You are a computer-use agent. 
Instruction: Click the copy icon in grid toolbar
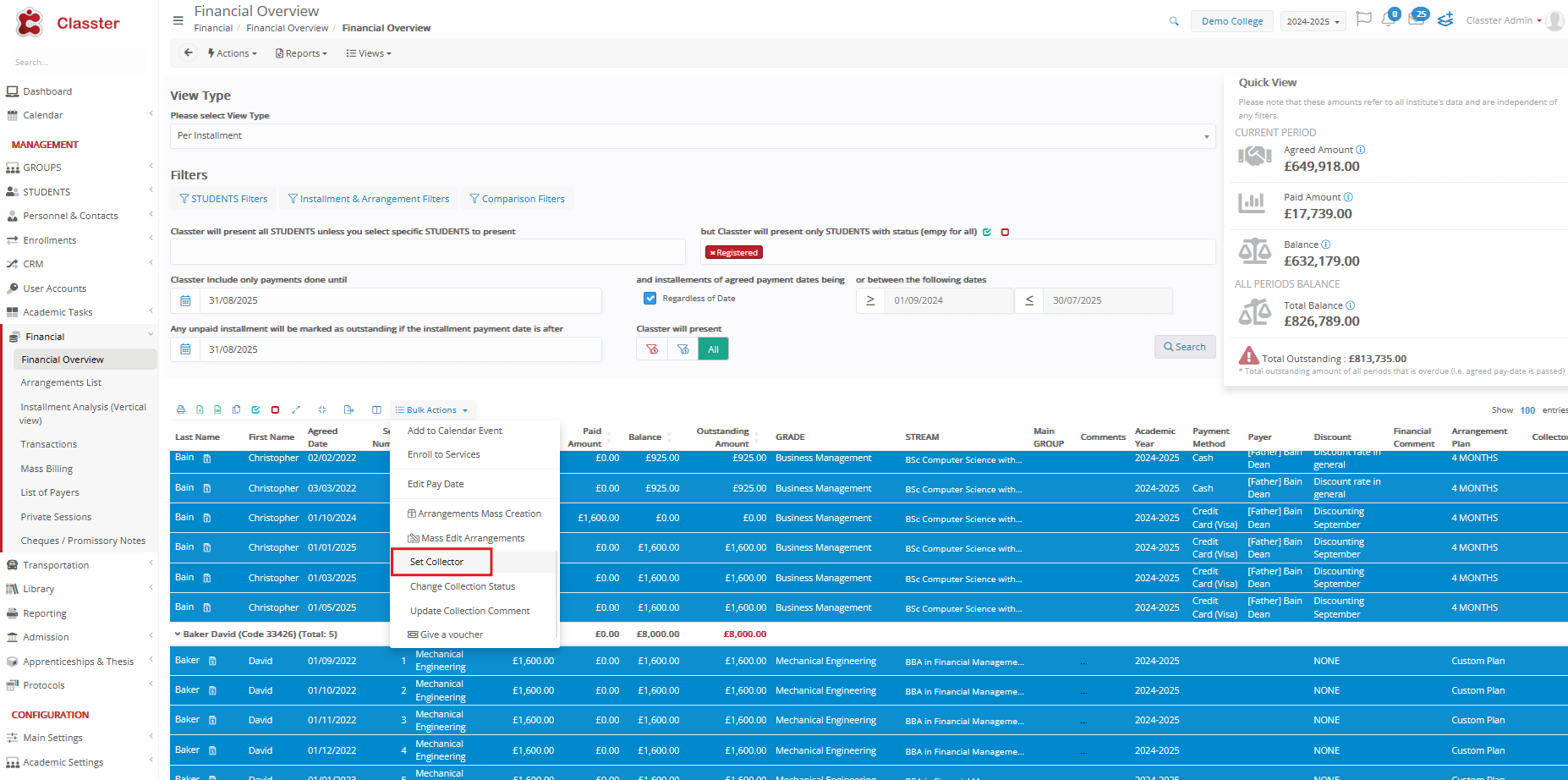[237, 410]
